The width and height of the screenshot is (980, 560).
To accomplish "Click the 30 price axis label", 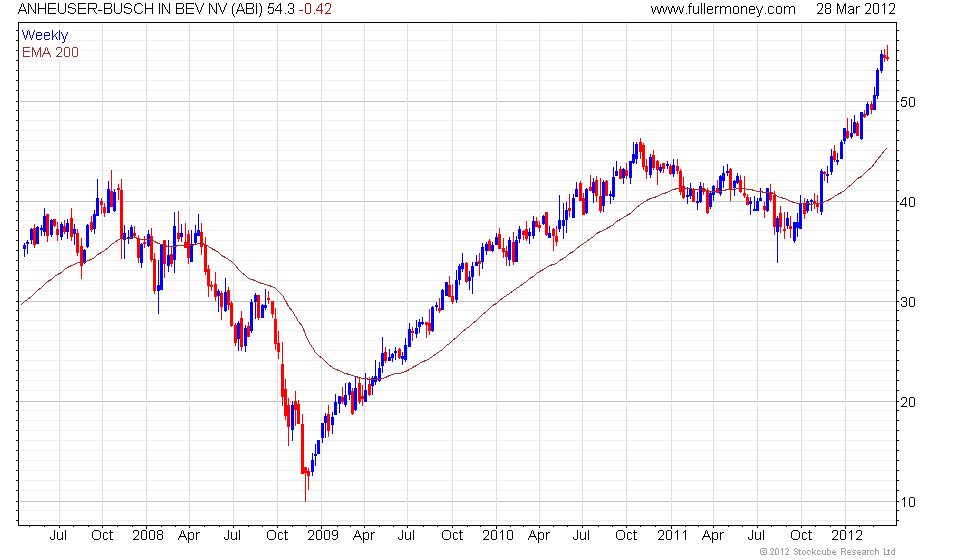I will click(908, 302).
